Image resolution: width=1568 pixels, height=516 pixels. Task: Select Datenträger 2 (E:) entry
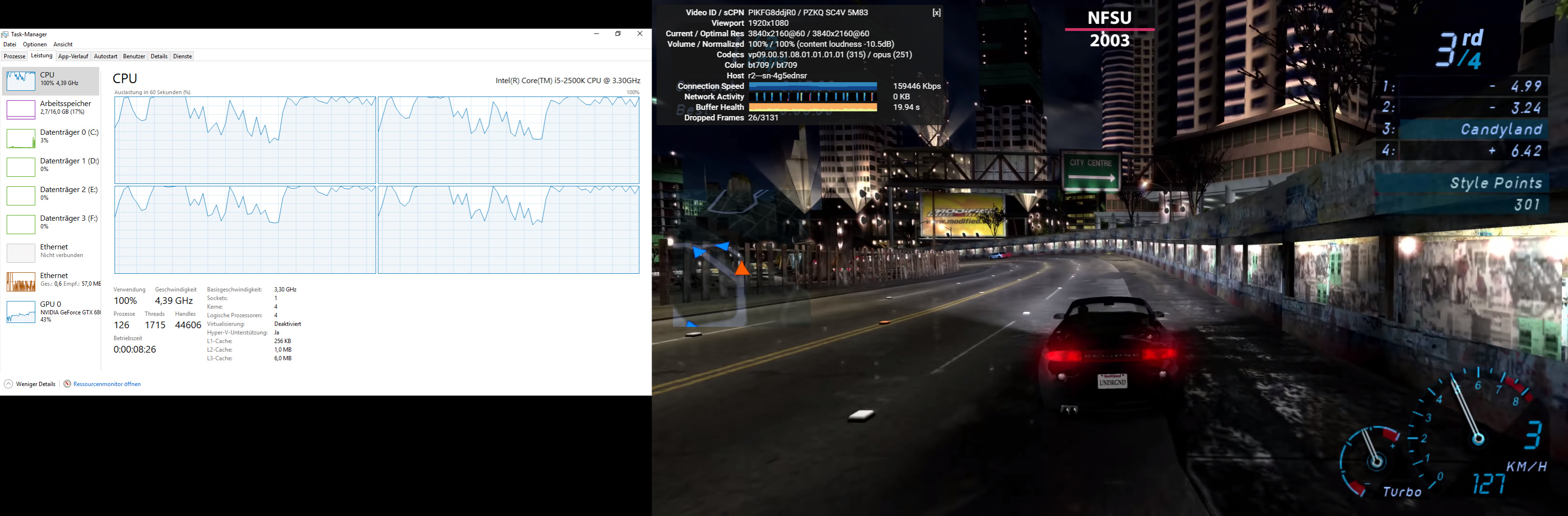[x=51, y=195]
